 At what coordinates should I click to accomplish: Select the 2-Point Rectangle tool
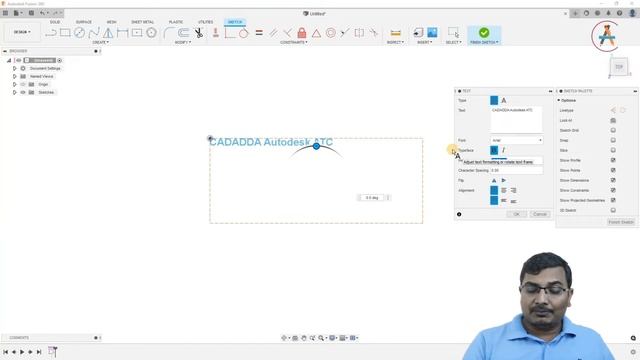click(65, 33)
